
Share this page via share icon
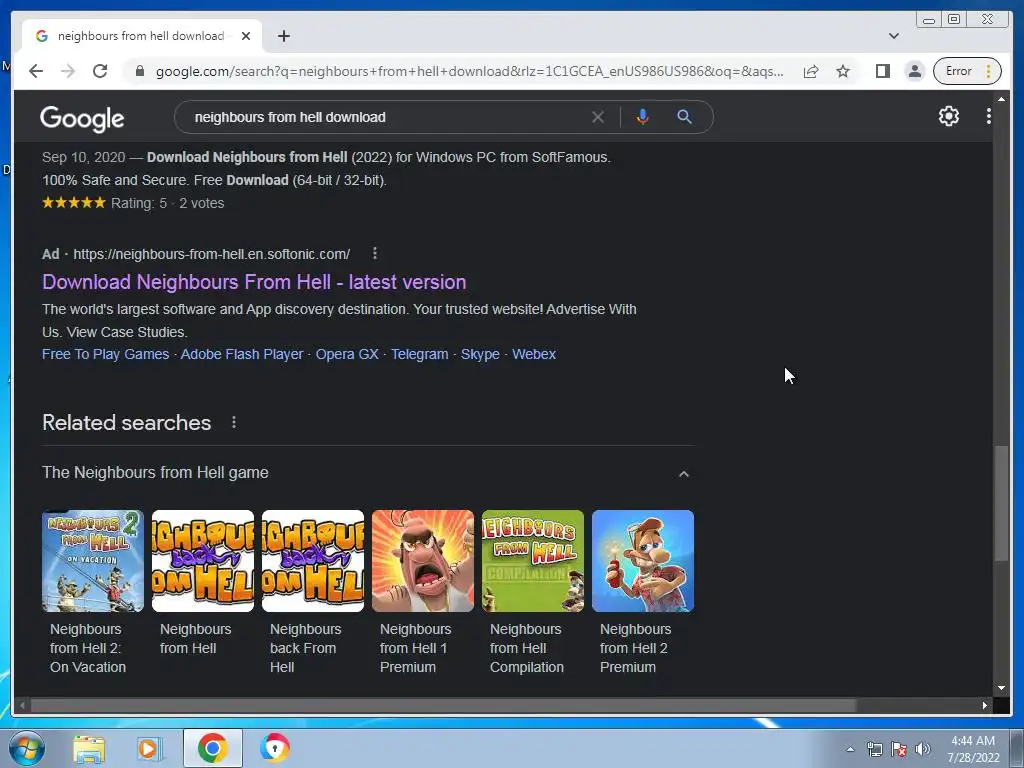pos(810,71)
